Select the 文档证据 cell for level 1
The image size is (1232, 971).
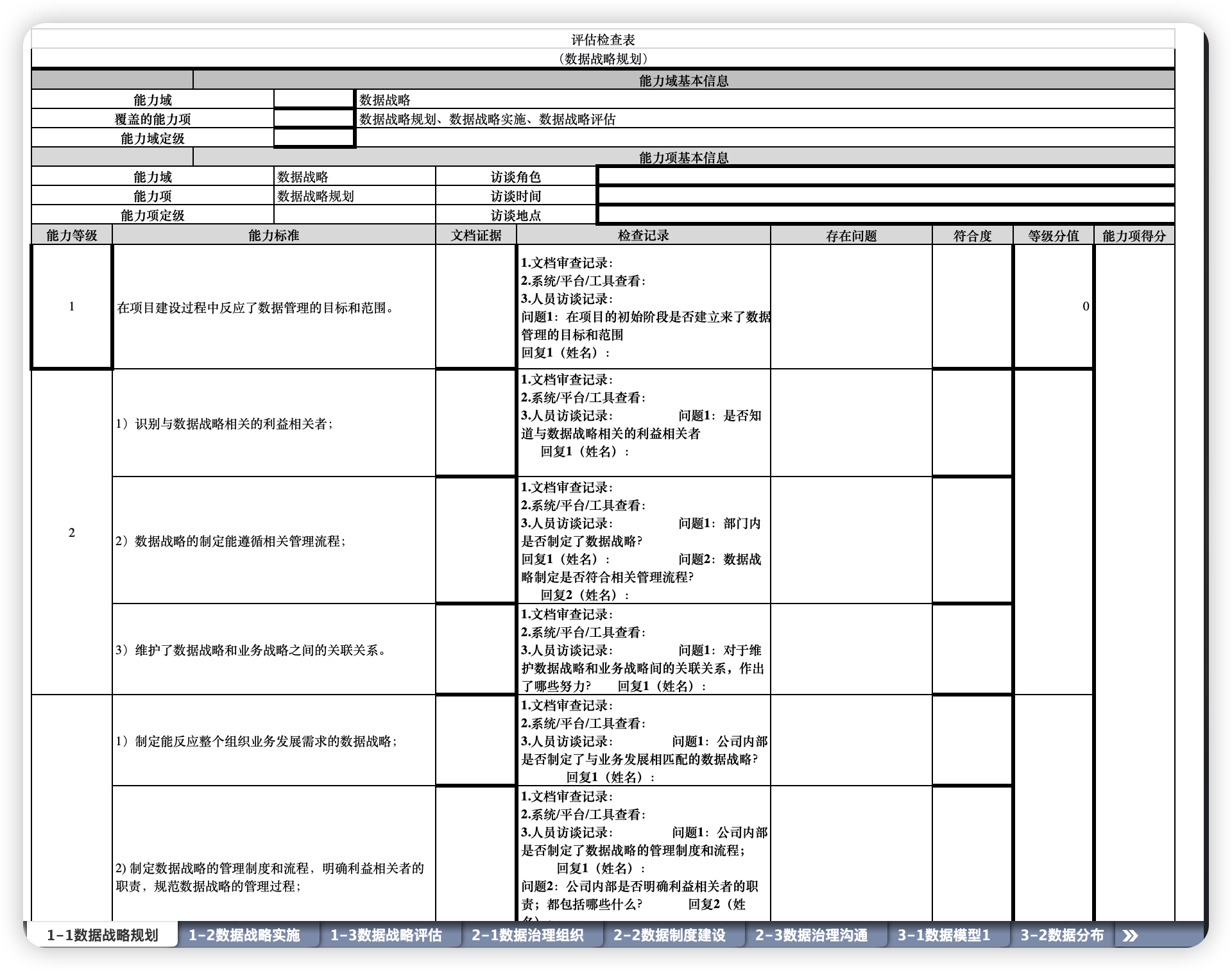(x=475, y=307)
